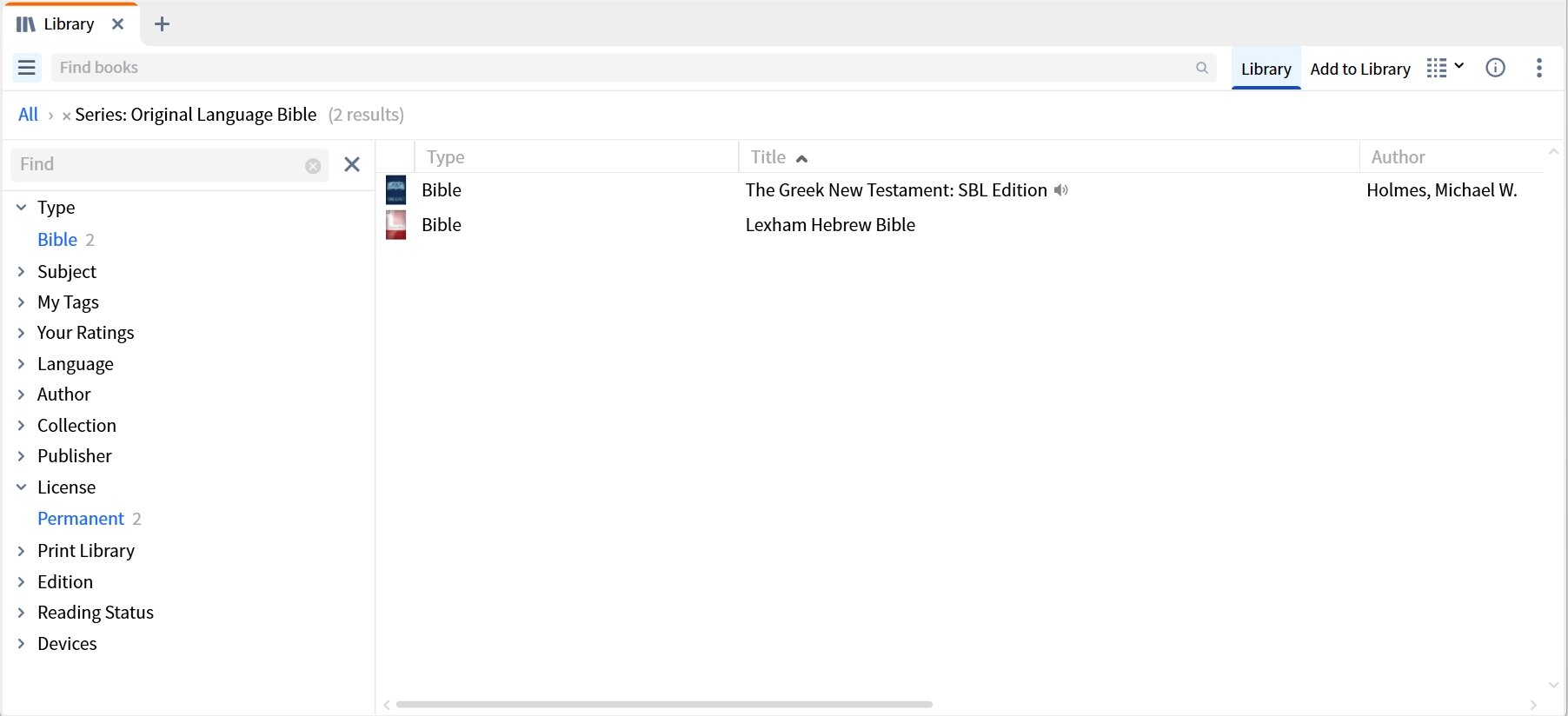Click the vertical scroll up arrow

pos(1553,152)
